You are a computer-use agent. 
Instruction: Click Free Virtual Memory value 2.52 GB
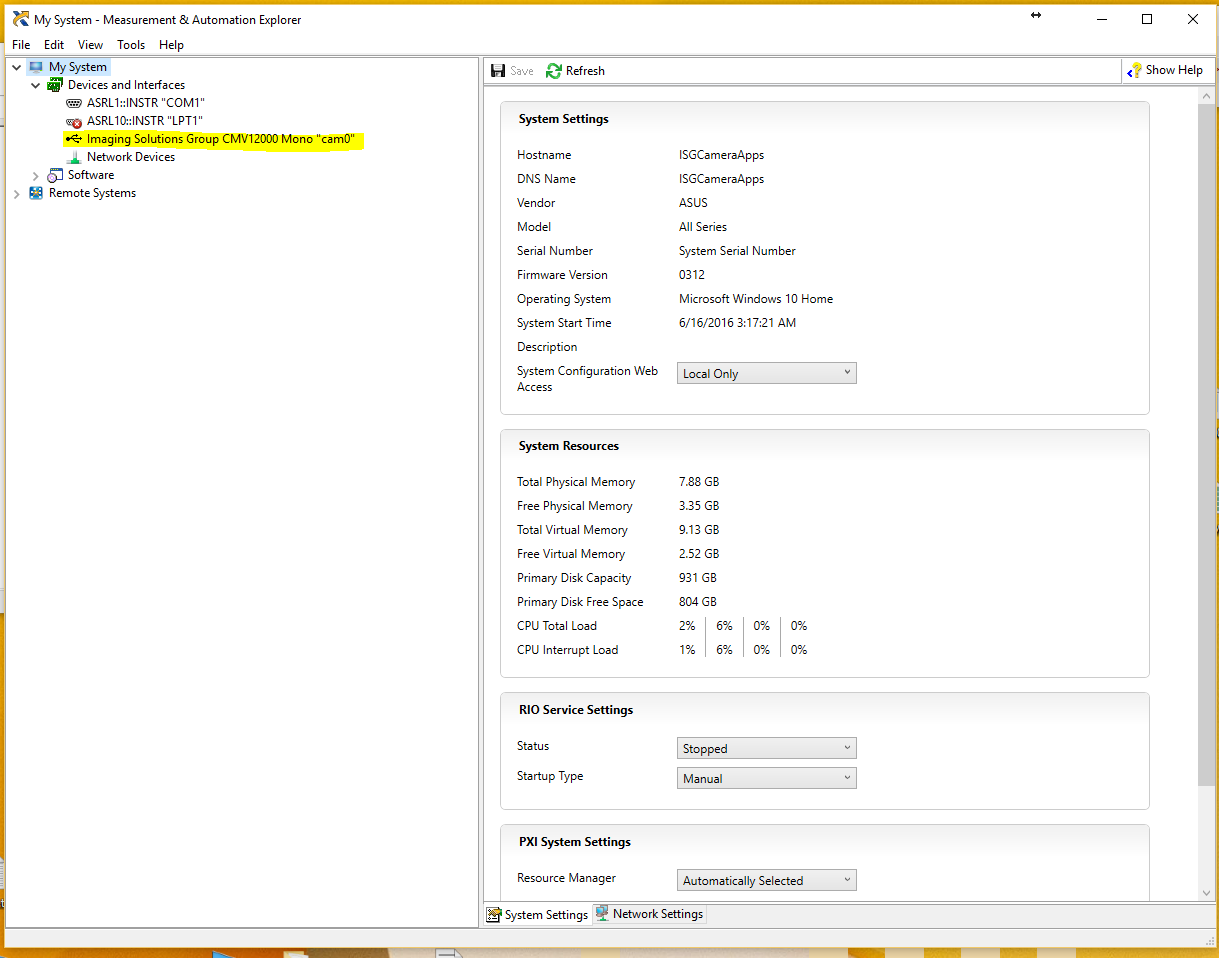coord(699,554)
